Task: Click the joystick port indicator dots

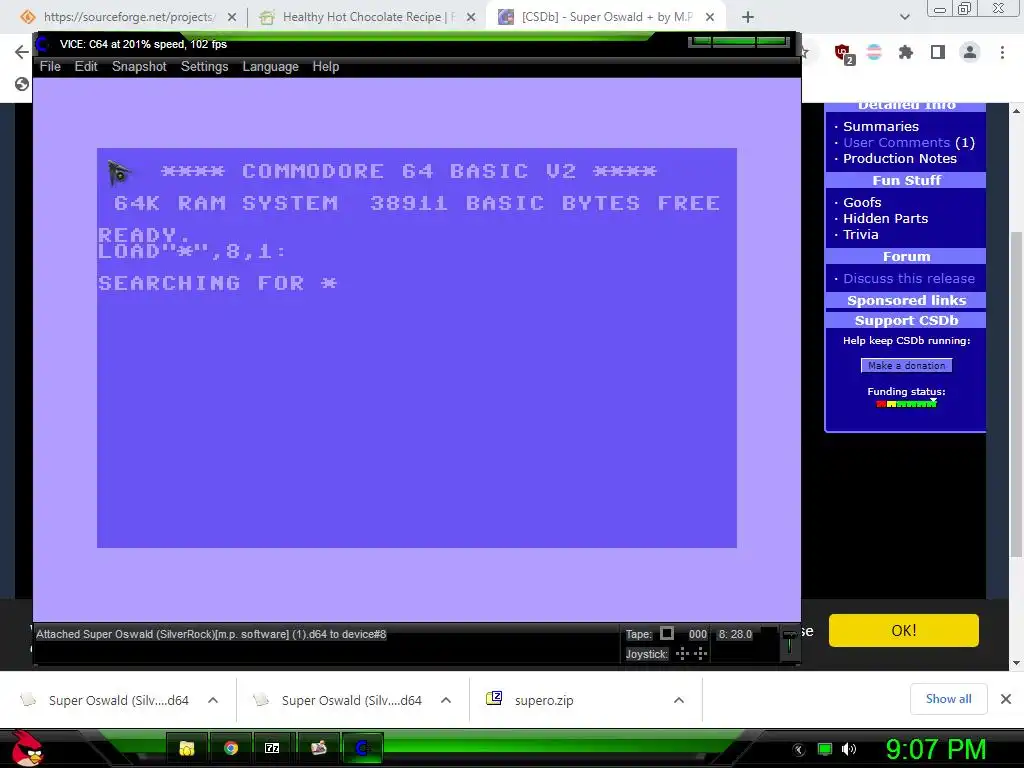Action: pos(692,654)
